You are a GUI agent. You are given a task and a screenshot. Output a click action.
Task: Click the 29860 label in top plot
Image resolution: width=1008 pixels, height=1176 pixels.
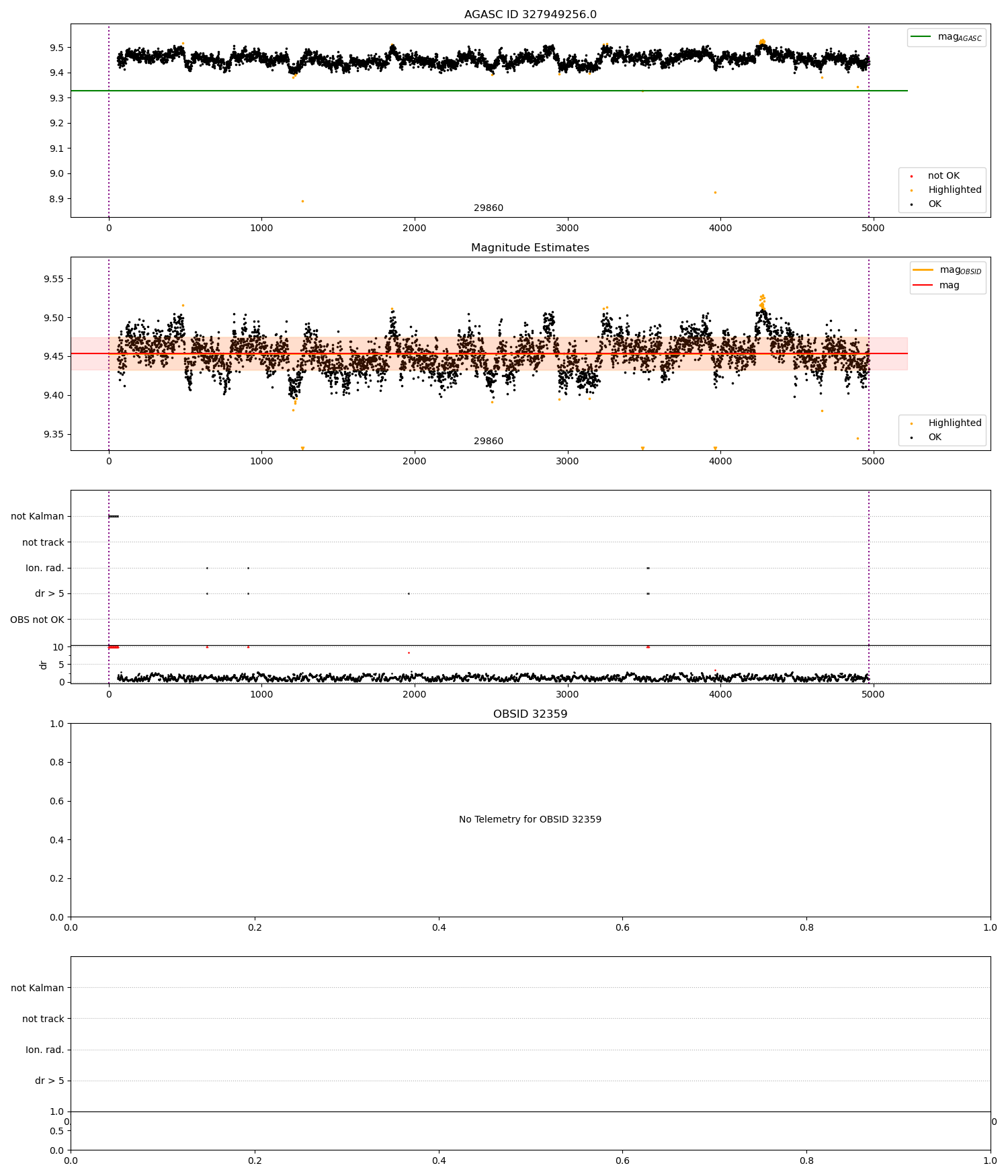click(x=489, y=208)
